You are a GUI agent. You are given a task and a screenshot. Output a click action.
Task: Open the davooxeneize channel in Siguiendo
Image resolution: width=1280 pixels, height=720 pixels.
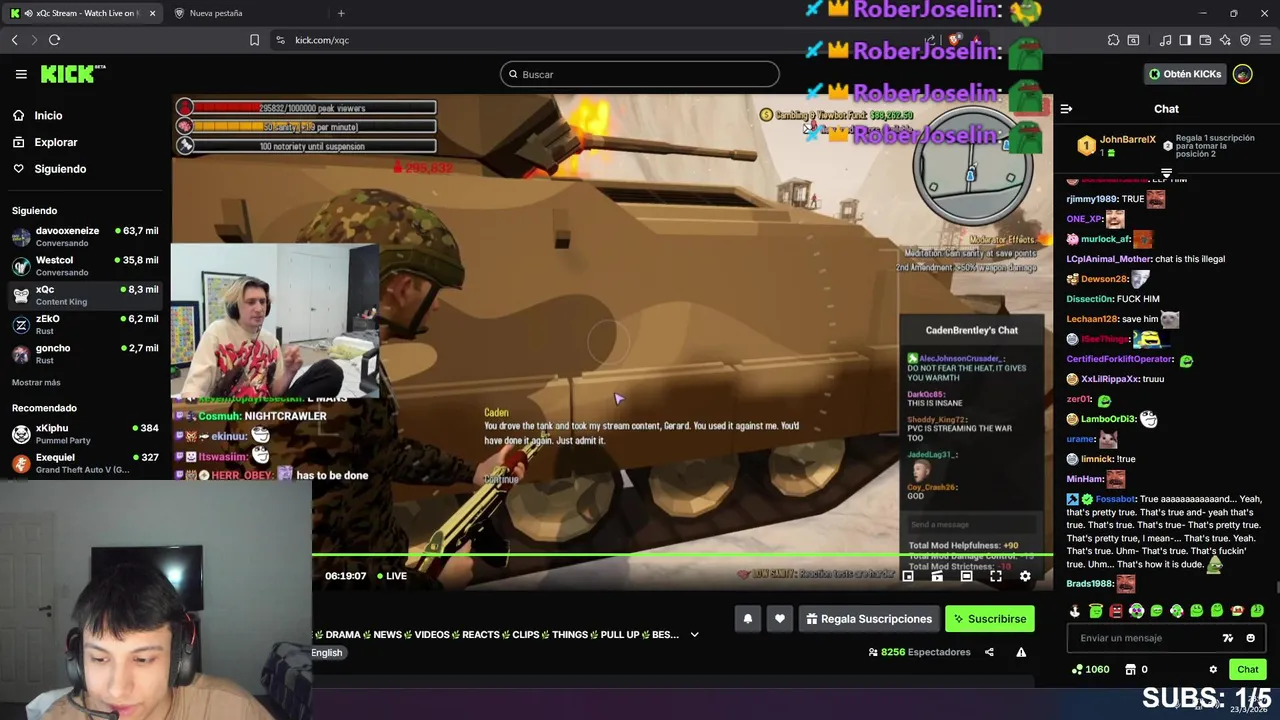(85, 237)
